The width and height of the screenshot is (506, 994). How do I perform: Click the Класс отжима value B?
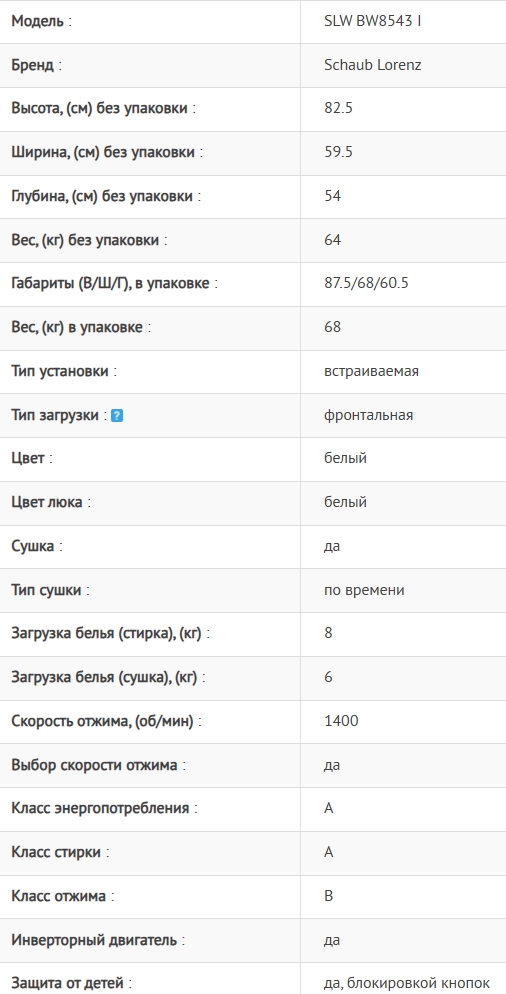click(328, 896)
